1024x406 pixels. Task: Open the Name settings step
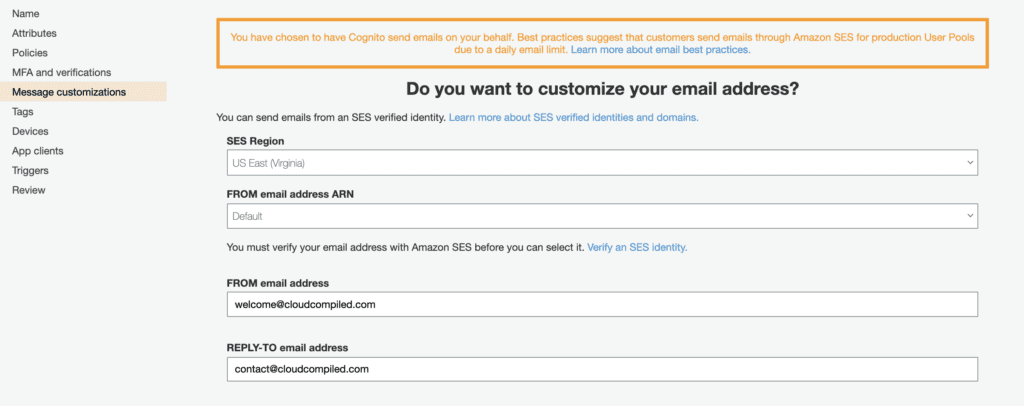point(25,13)
